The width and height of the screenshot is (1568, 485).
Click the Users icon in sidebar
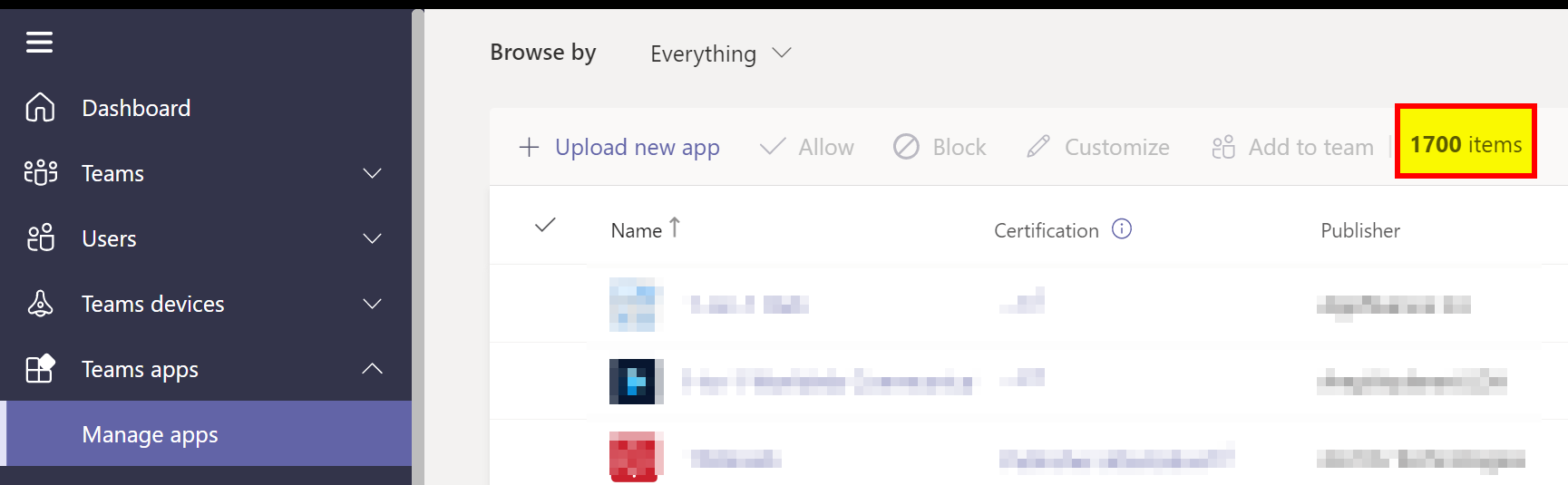coord(40,238)
